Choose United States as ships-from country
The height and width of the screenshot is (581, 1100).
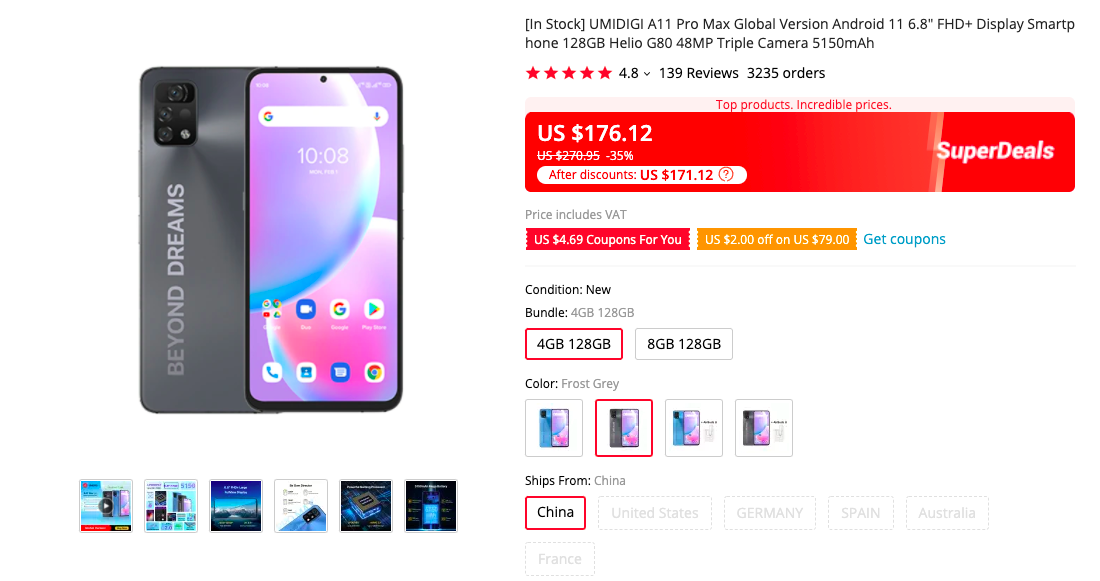pos(654,512)
